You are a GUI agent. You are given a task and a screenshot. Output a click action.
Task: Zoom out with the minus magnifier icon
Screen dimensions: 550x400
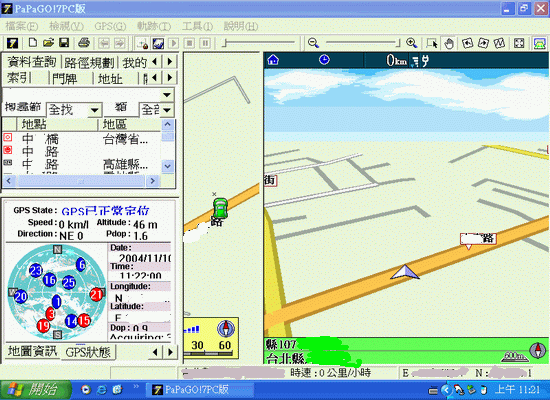313,43
